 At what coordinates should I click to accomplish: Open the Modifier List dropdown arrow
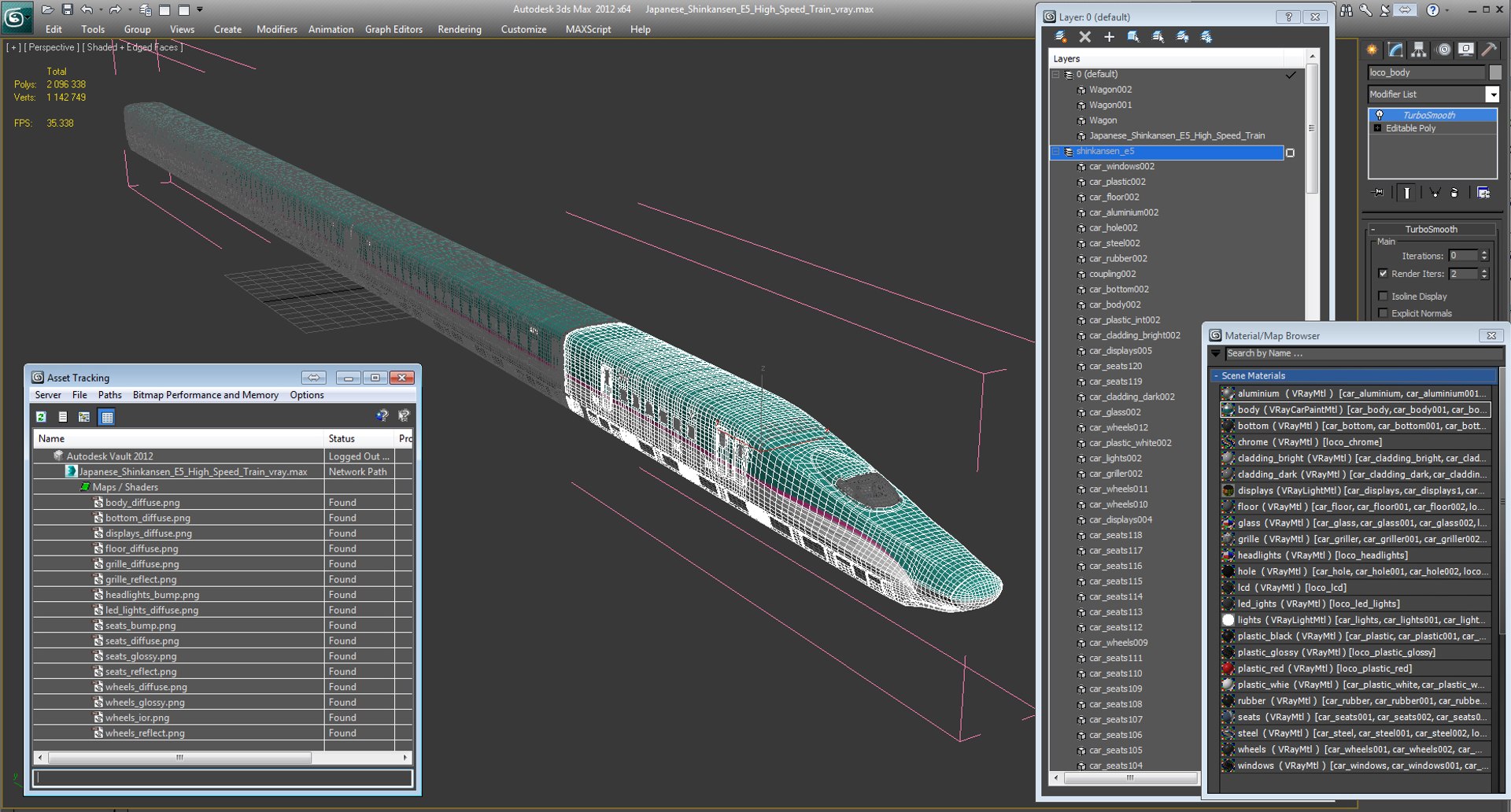[1492, 94]
